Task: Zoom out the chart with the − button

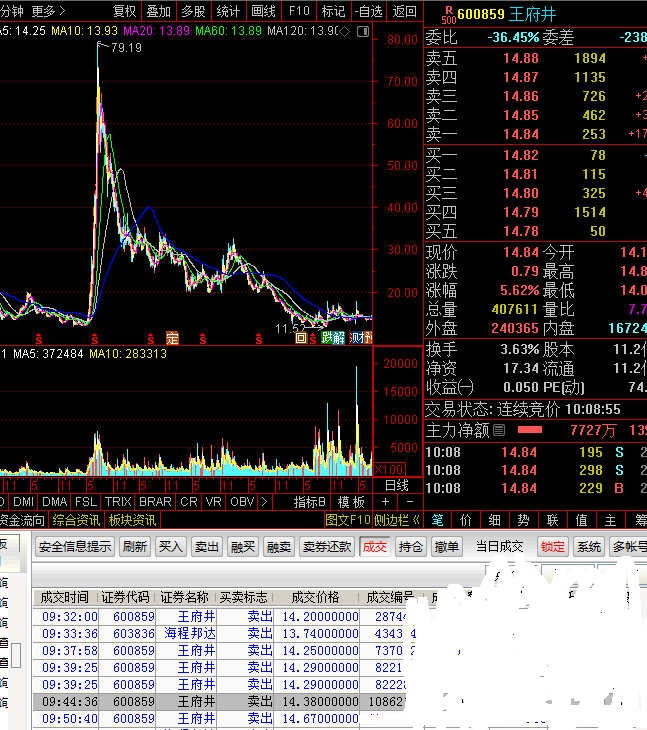Action: click(410, 502)
